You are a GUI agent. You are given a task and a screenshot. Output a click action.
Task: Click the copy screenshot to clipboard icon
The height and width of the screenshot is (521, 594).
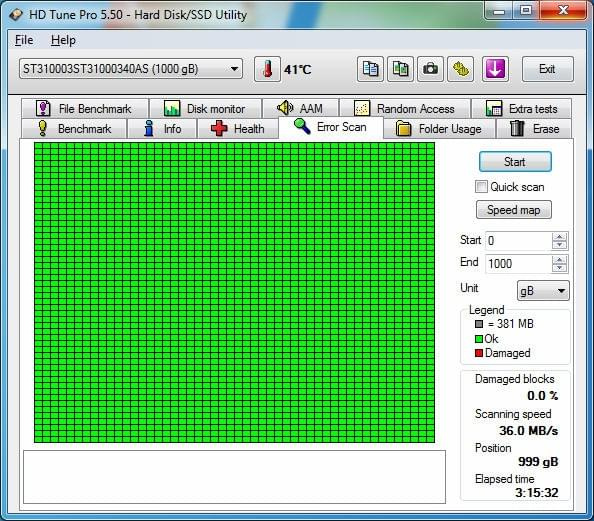[x=400, y=69]
